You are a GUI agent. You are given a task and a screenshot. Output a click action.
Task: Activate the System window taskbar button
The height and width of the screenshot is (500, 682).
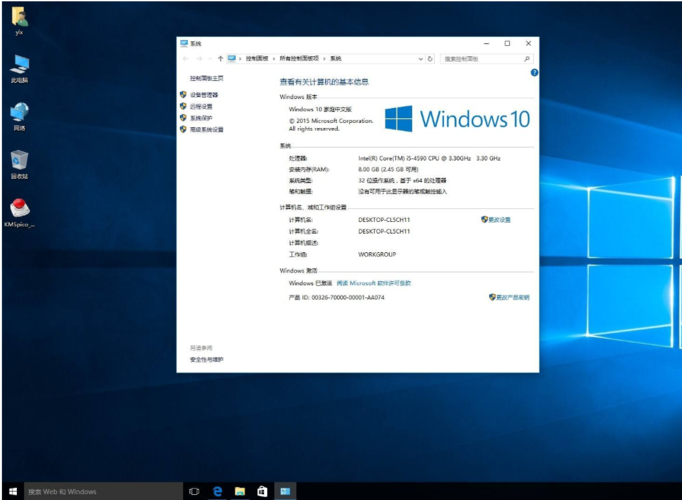[285, 491]
